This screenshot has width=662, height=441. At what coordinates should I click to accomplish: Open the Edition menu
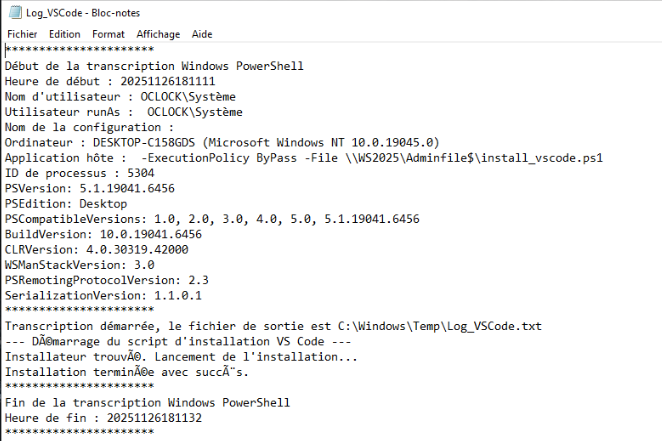[x=65, y=34]
